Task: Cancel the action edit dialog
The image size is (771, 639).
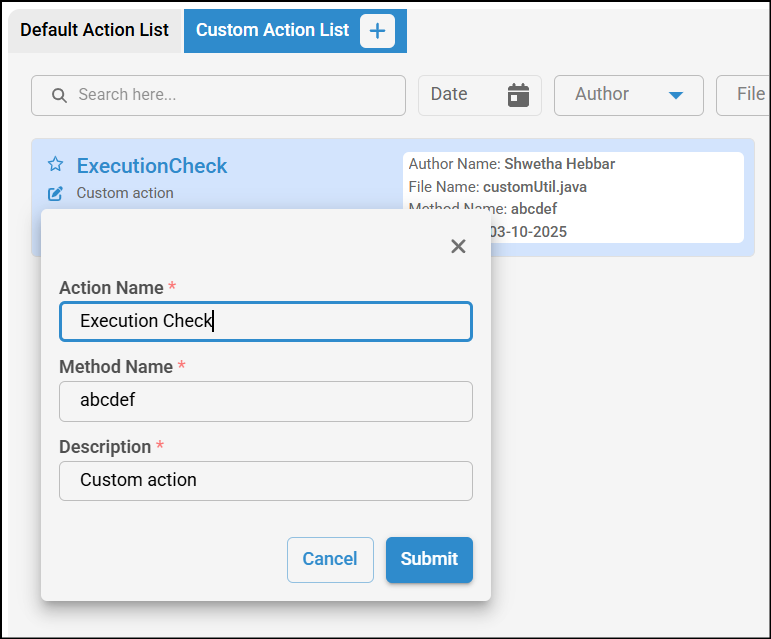Action: click(330, 560)
